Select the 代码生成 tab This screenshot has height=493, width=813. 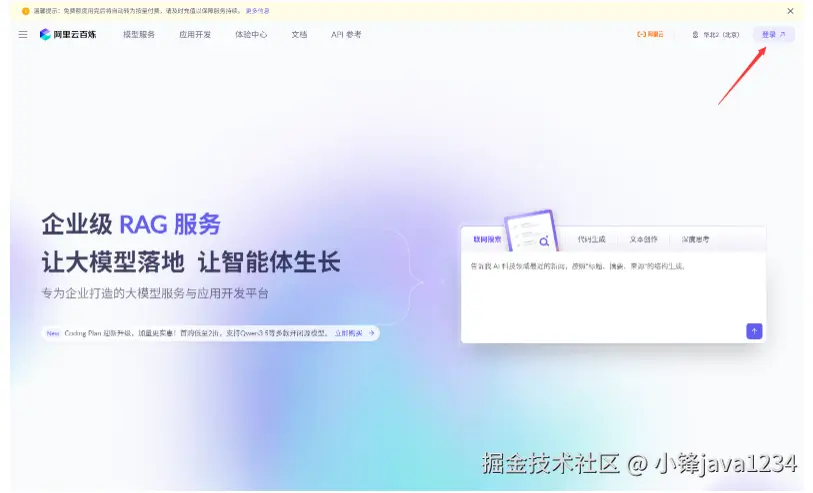(592, 240)
